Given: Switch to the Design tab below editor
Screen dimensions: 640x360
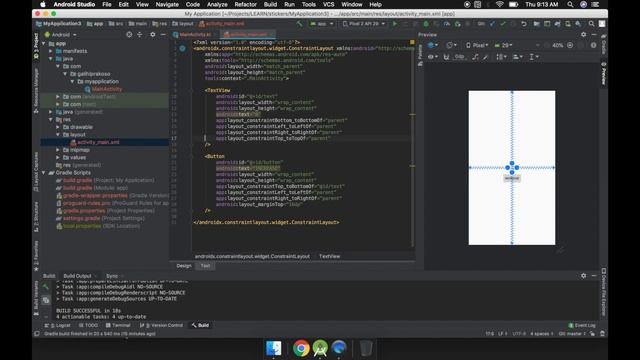Looking at the screenshot, I should 184,266.
